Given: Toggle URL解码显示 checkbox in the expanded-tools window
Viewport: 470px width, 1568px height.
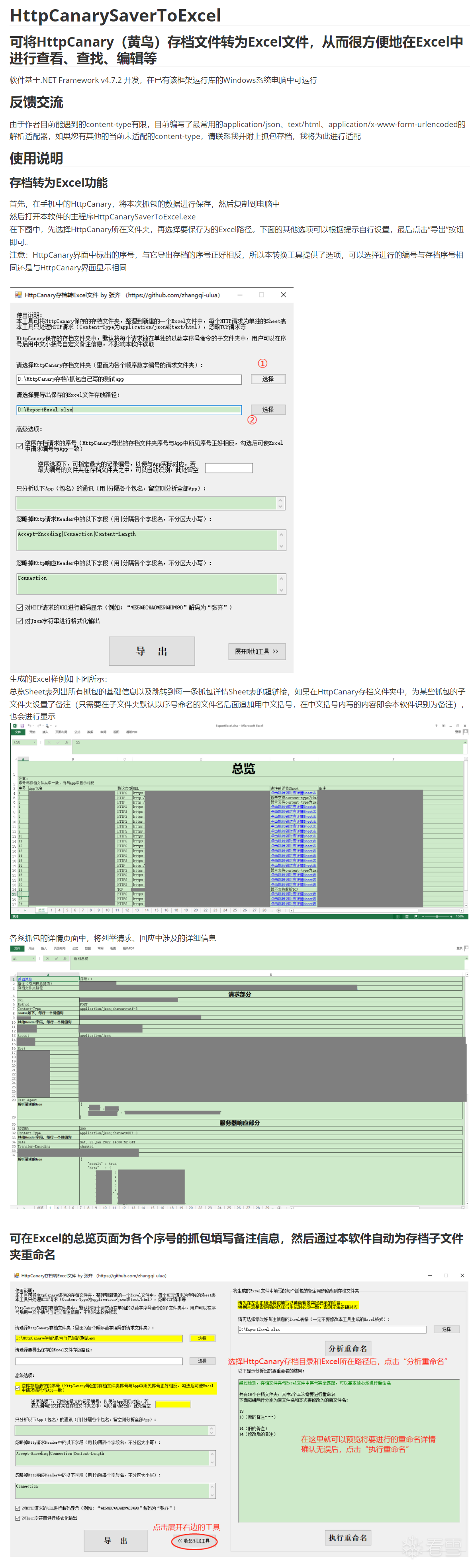Looking at the screenshot, I should coord(18,1508).
